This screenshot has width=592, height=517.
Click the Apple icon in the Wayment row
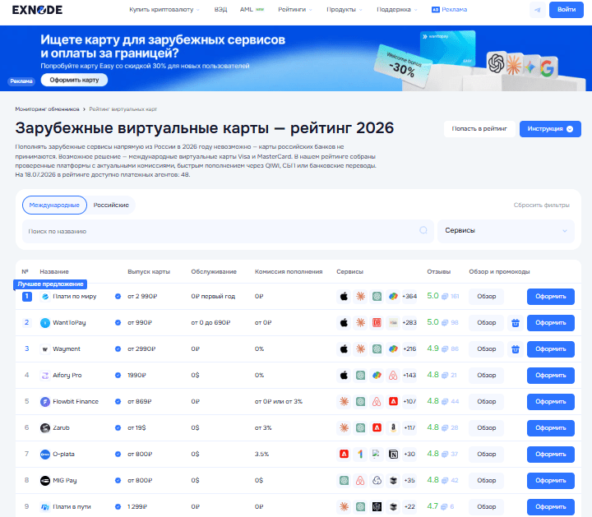[344, 349]
